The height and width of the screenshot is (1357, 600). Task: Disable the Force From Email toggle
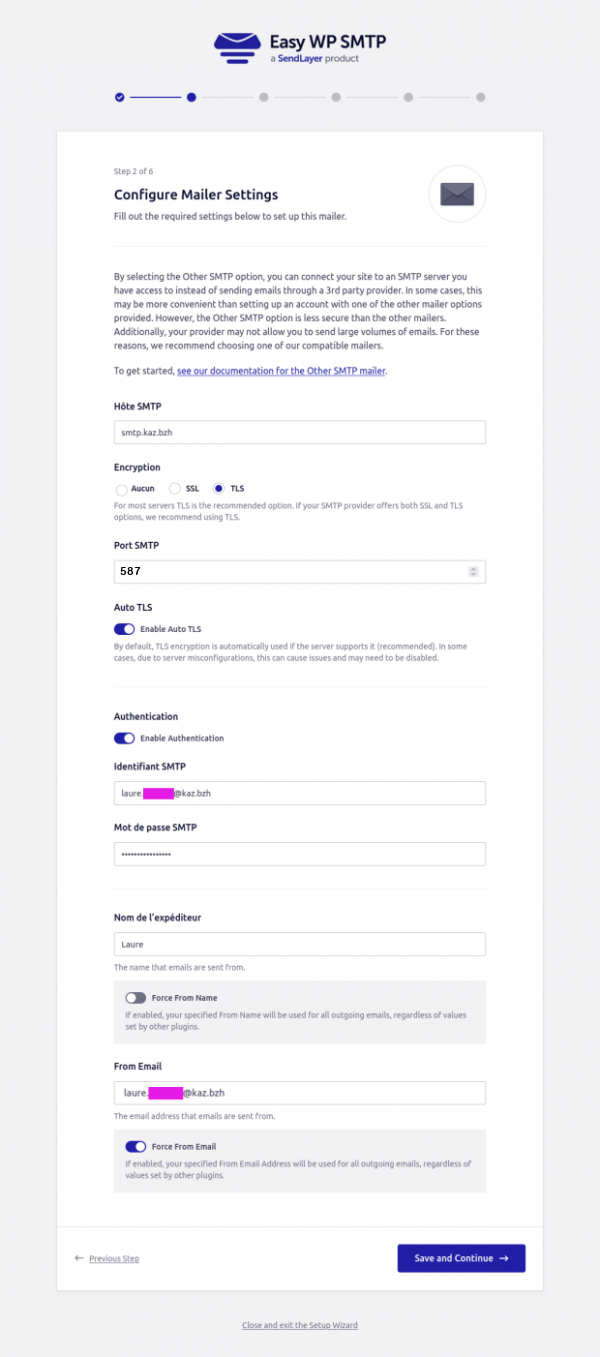[135, 1146]
